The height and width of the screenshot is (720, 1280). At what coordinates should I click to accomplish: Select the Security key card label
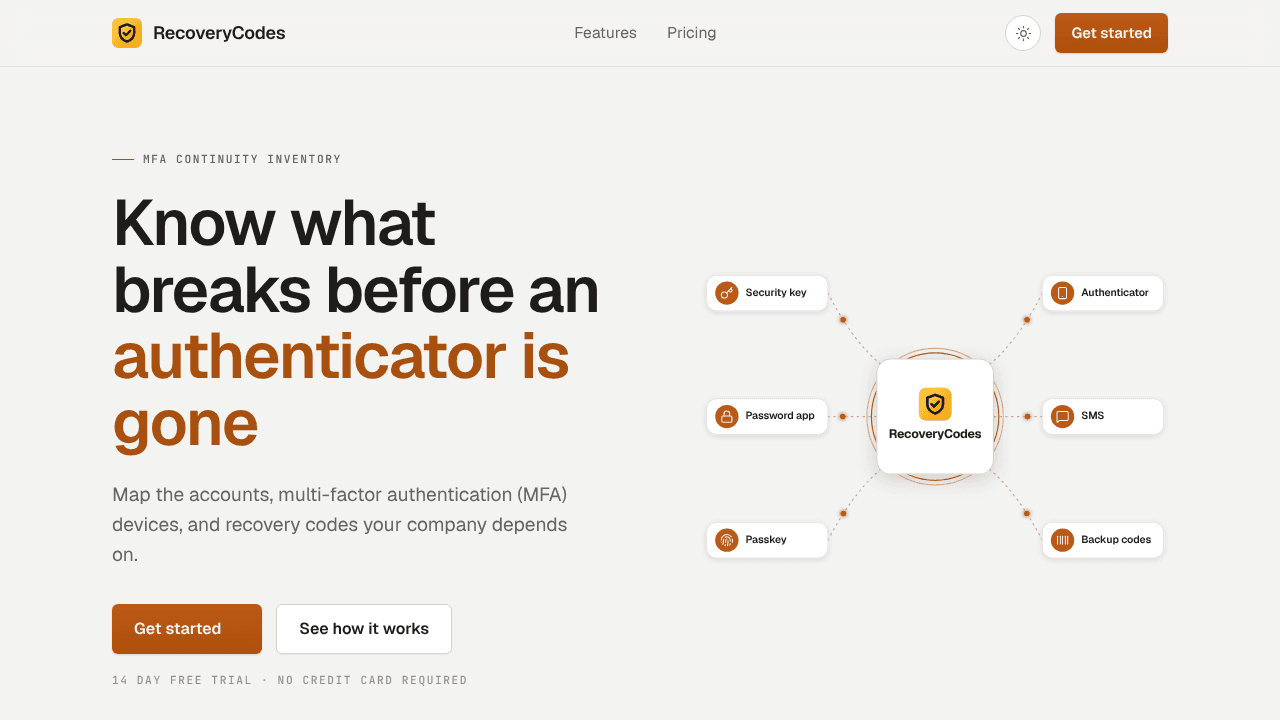tap(776, 293)
